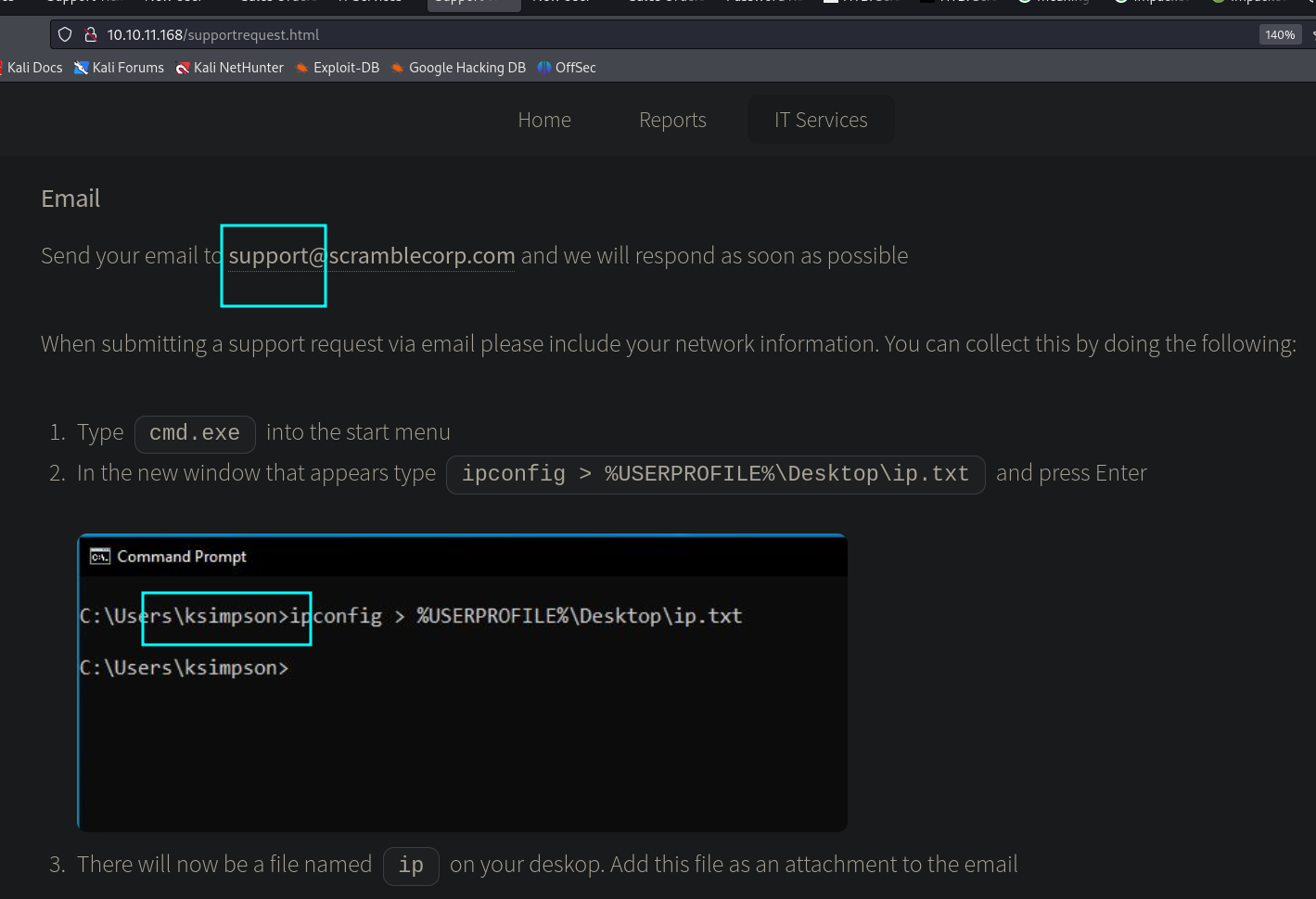The width and height of the screenshot is (1316, 899).
Task: Open the Reports menu item
Action: pyautogui.click(x=672, y=120)
